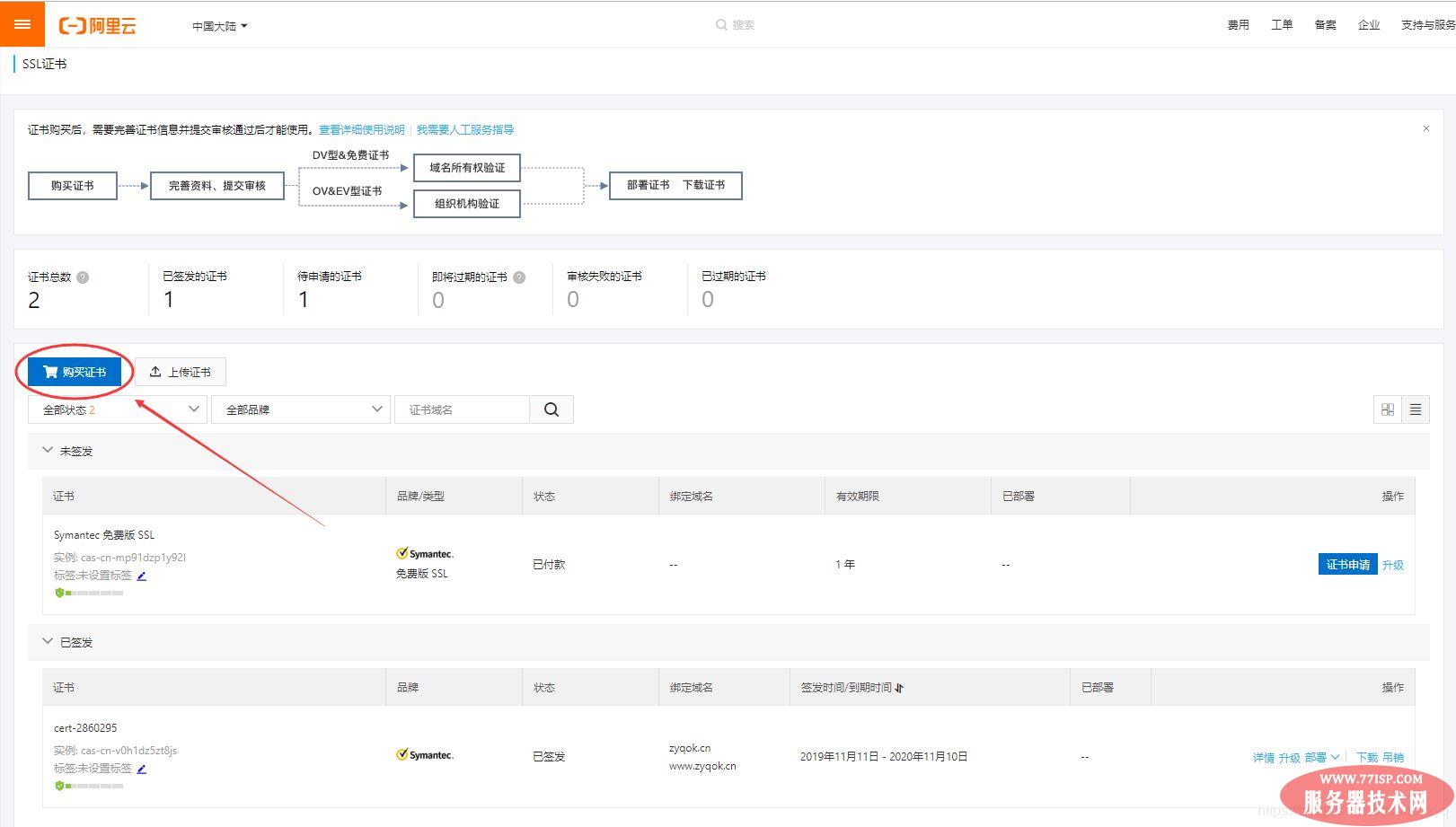Open the 企业 menu
This screenshot has height=827, width=1456.
pyautogui.click(x=1368, y=25)
